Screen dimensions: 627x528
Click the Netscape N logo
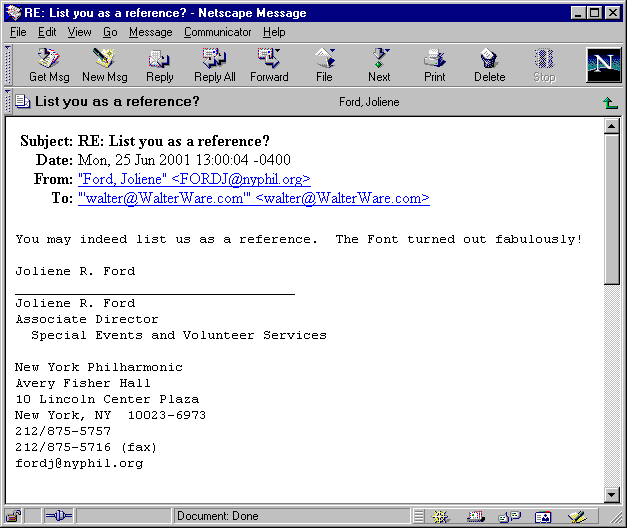tap(603, 64)
